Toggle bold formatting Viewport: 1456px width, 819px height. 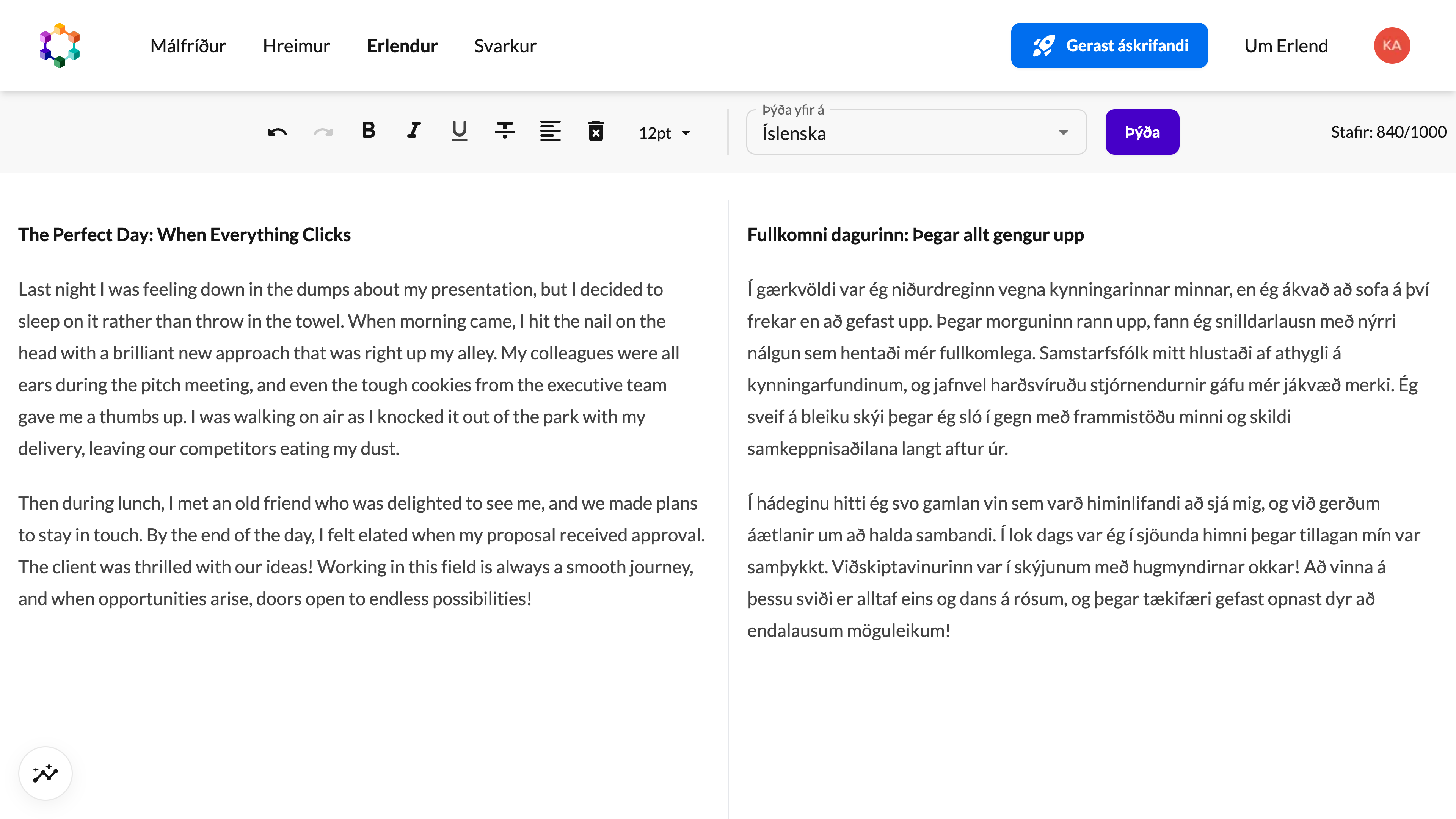coord(369,131)
